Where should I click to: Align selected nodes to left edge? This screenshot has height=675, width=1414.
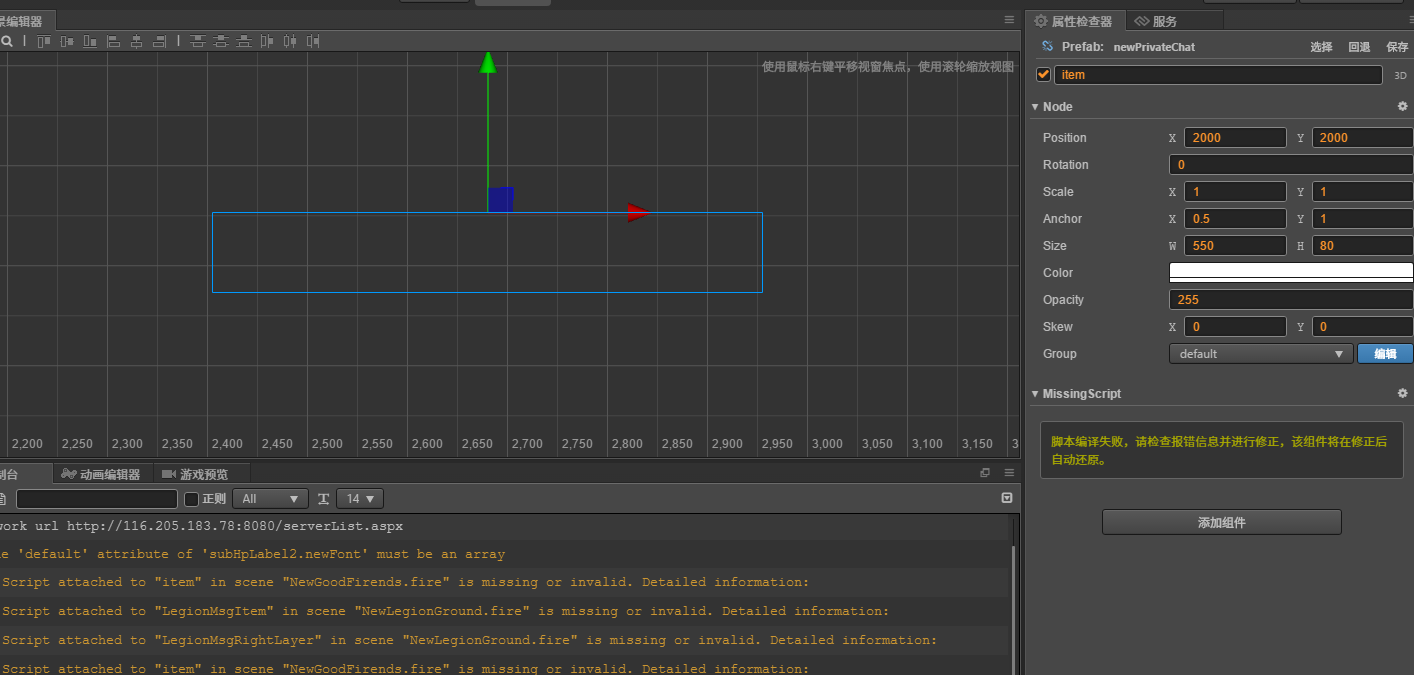tap(113, 41)
